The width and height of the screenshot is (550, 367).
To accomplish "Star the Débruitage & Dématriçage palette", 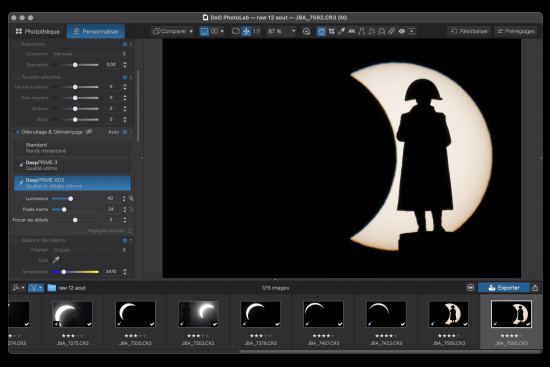I will 125,132.
